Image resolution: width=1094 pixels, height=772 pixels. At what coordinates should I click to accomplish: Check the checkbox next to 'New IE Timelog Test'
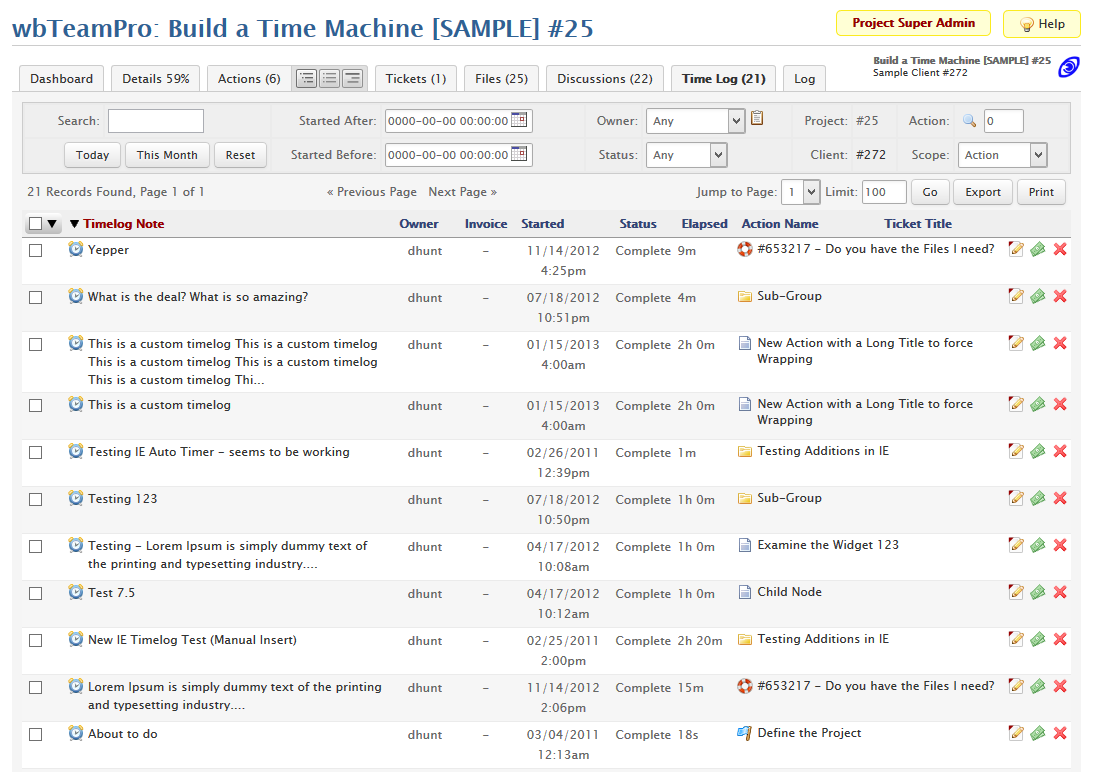click(35, 638)
